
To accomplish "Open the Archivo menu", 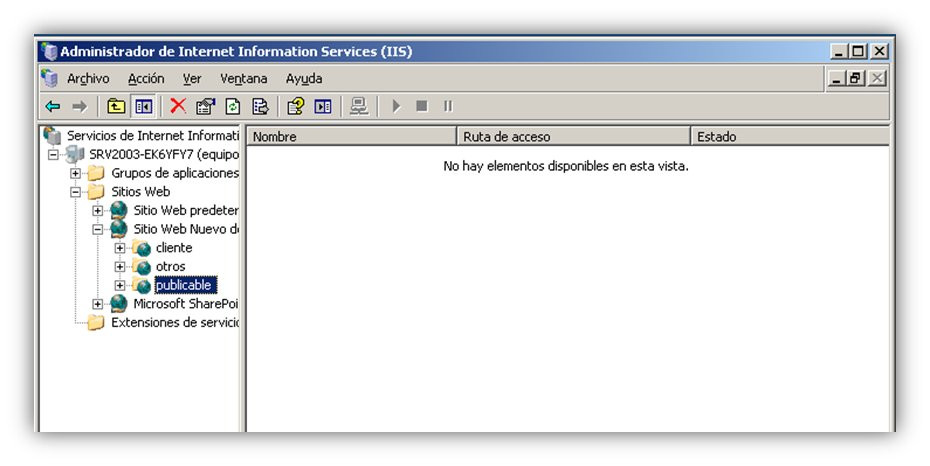I will coord(88,79).
